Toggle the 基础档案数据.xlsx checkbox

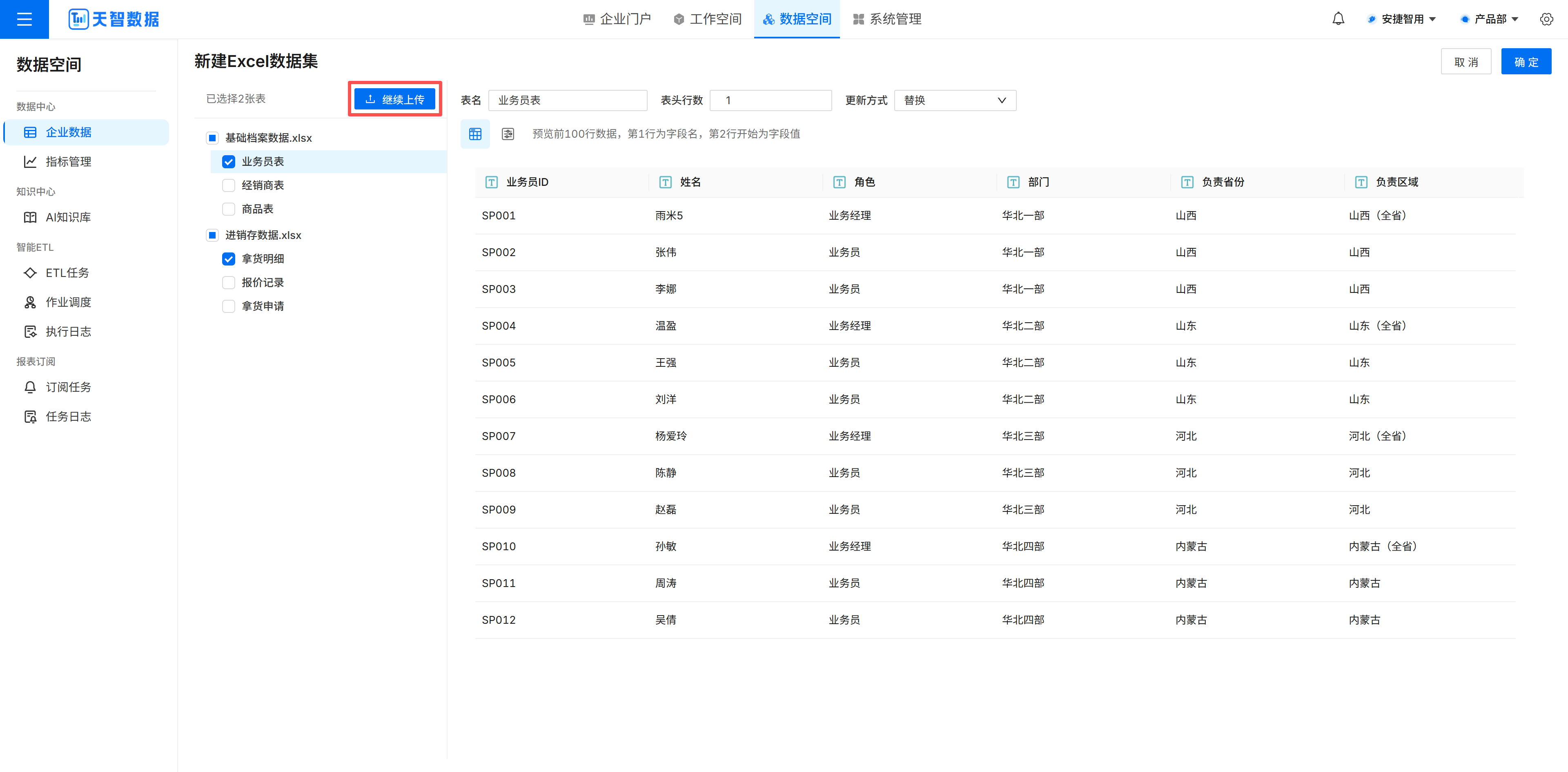click(212, 138)
